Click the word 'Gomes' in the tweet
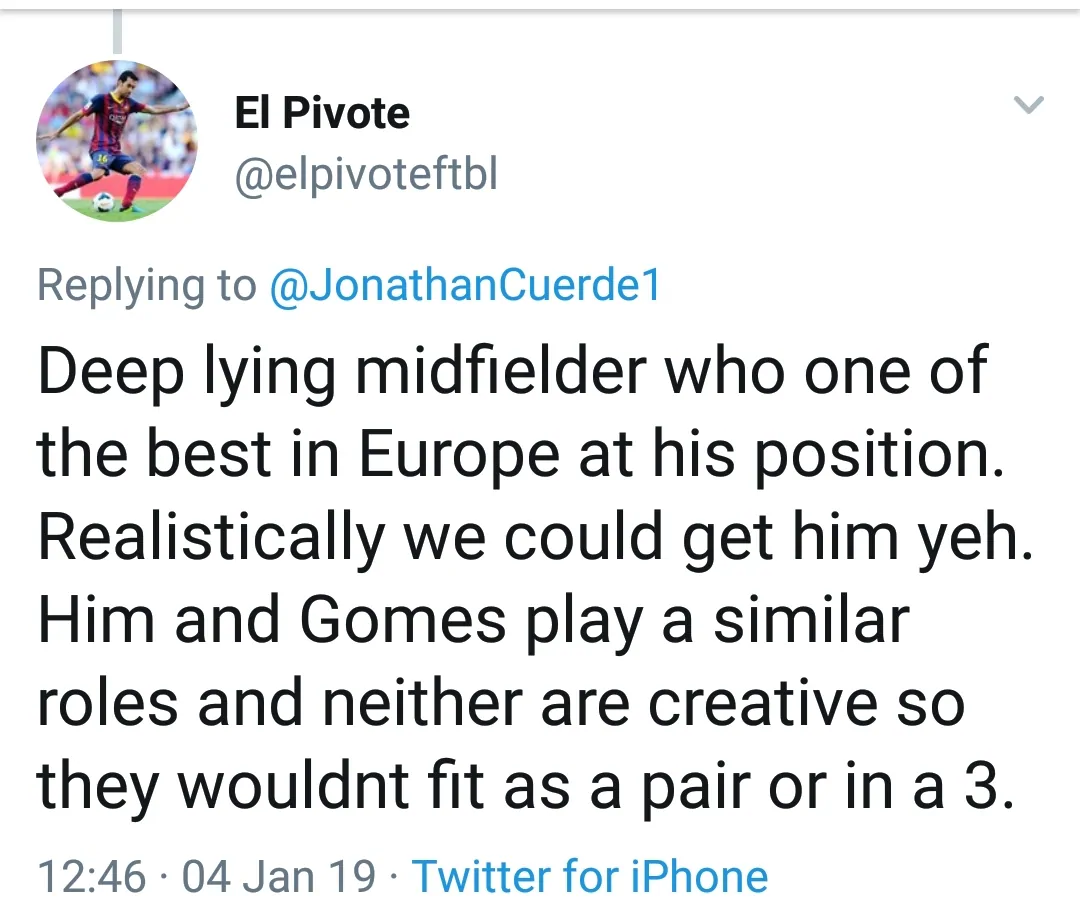The image size is (1080, 916). click(403, 620)
